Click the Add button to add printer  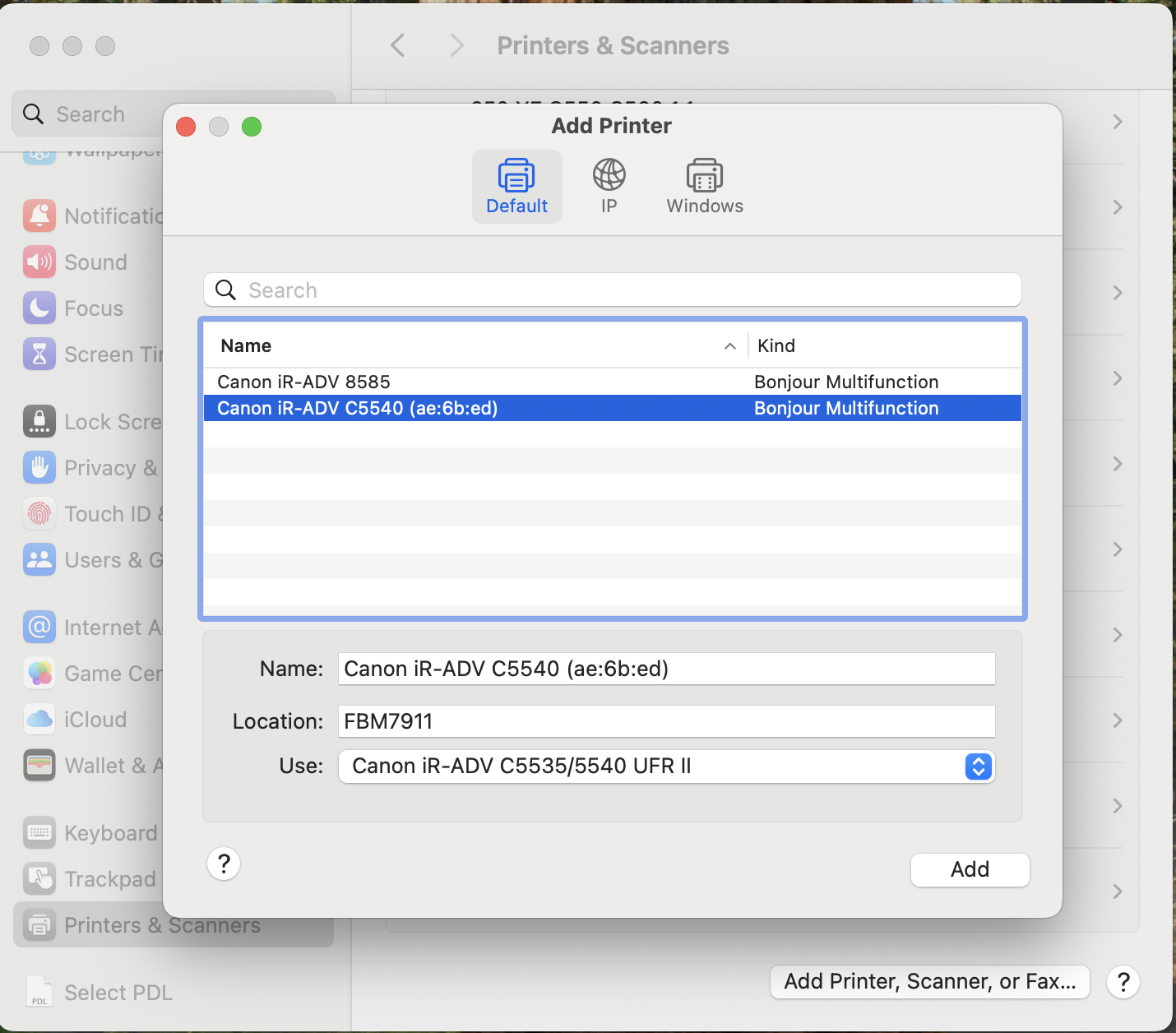[970, 869]
